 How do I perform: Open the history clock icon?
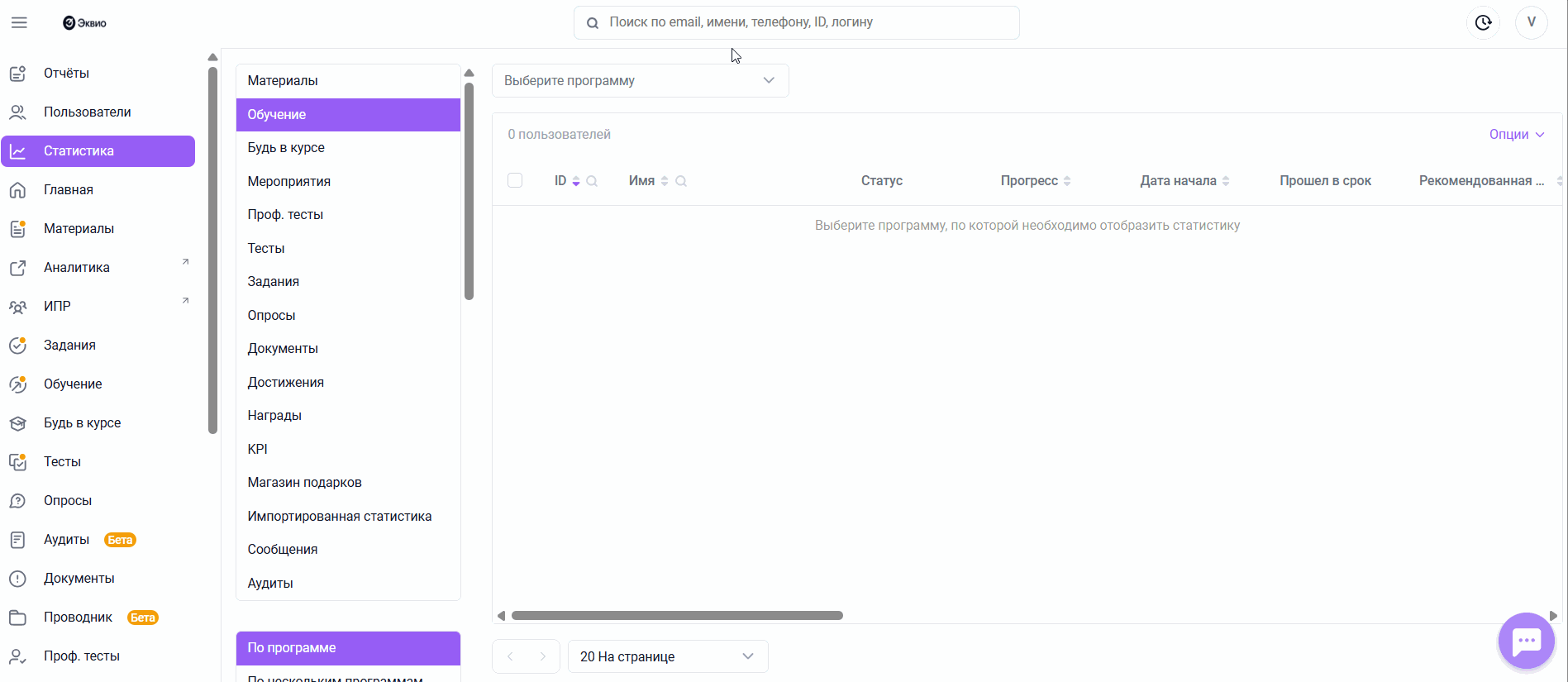(x=1484, y=22)
